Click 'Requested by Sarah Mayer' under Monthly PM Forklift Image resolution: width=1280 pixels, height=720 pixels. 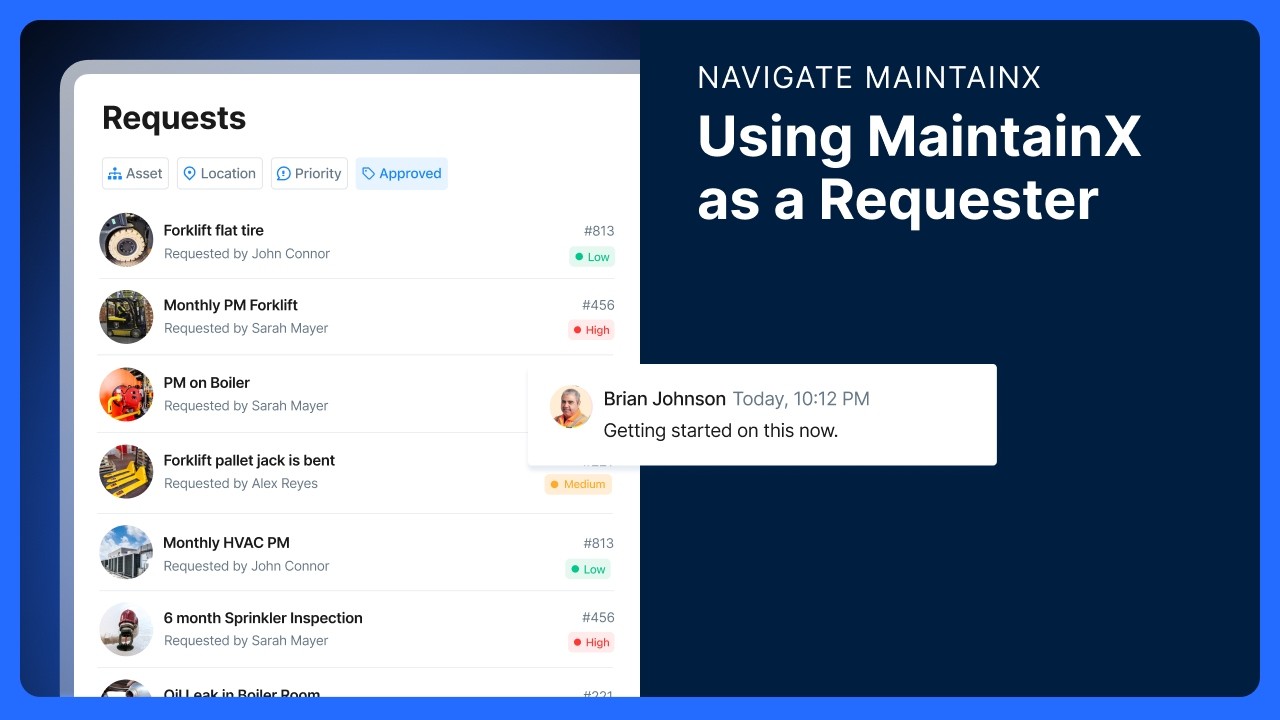[246, 328]
